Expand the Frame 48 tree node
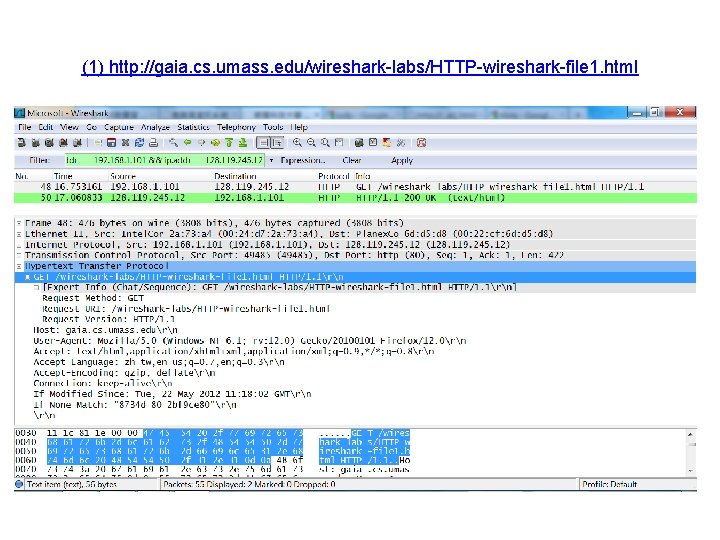The width and height of the screenshot is (720, 540). click(19, 223)
